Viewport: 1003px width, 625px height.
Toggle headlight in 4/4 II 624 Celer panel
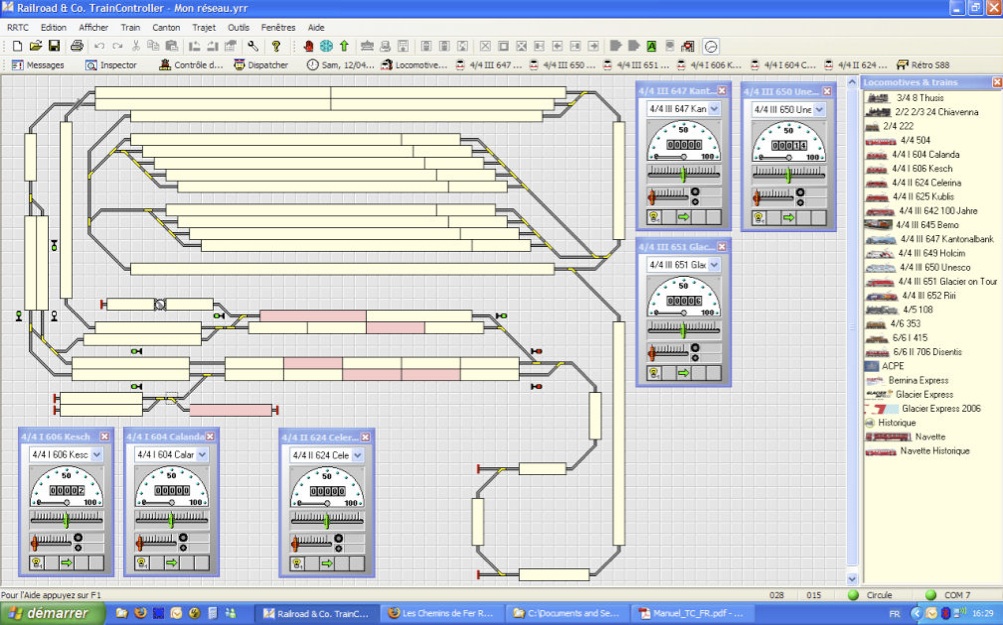(x=297, y=564)
